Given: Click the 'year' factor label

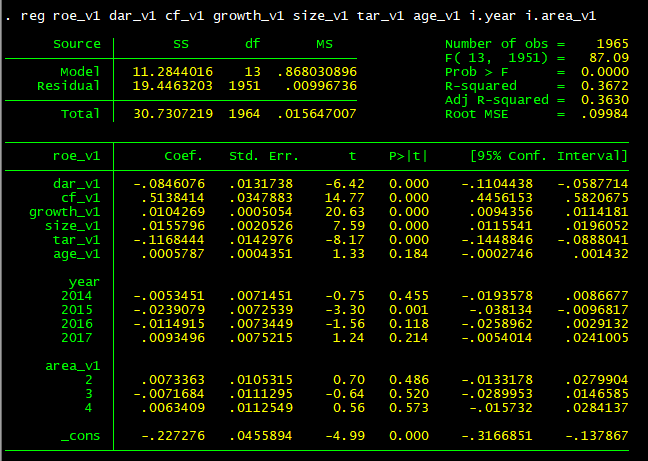Looking at the screenshot, I should point(84,282).
